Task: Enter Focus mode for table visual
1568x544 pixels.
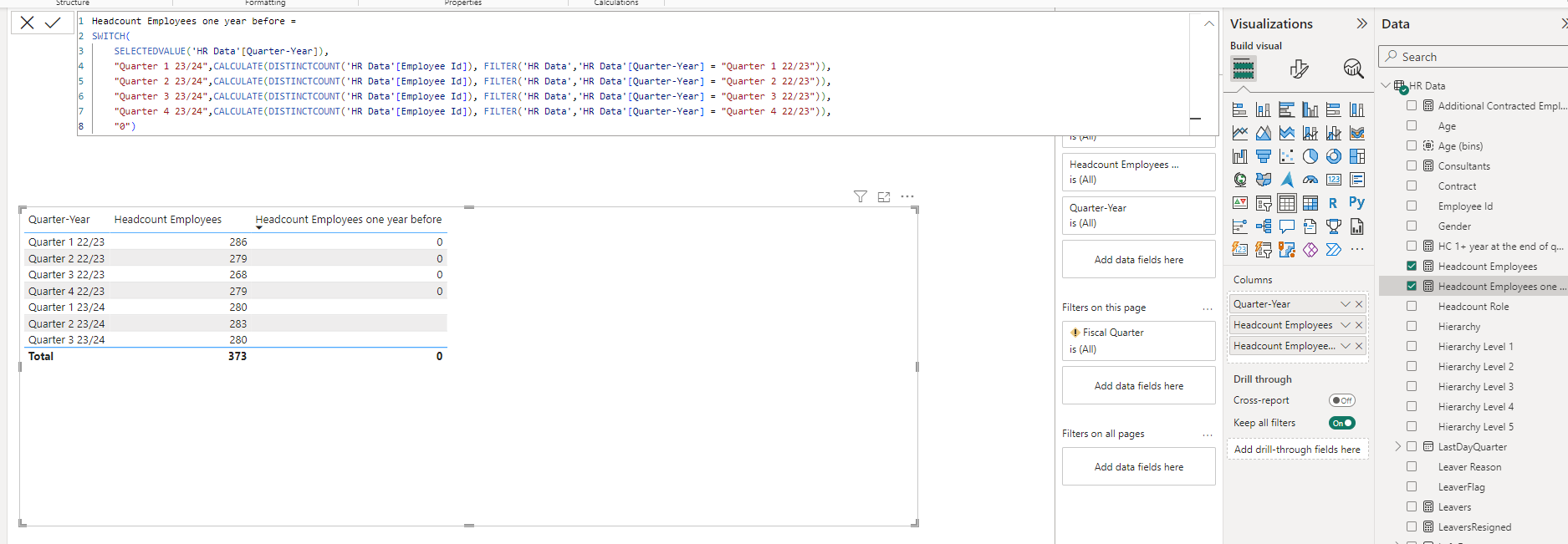Action: pyautogui.click(x=884, y=196)
